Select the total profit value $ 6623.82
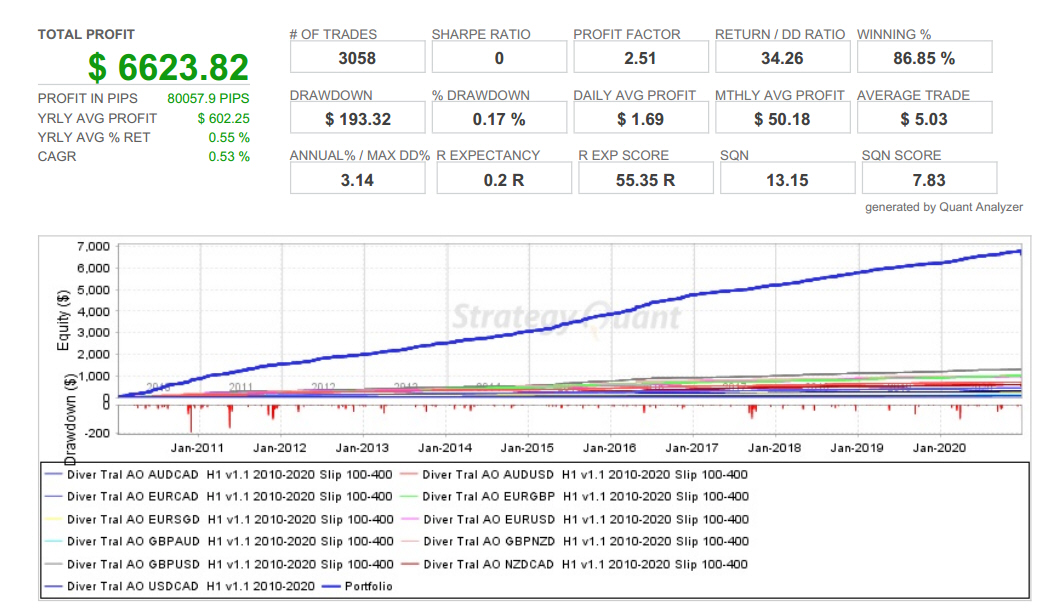The width and height of the screenshot is (1044, 610). coord(168,67)
